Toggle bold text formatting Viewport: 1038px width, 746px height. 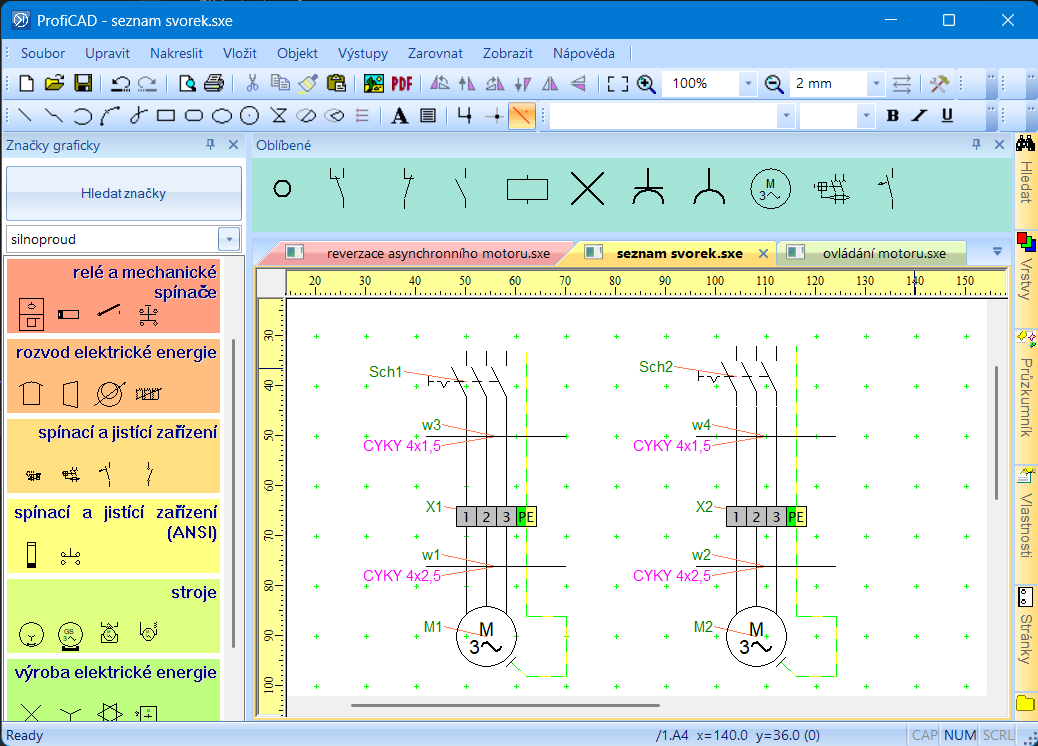point(892,116)
